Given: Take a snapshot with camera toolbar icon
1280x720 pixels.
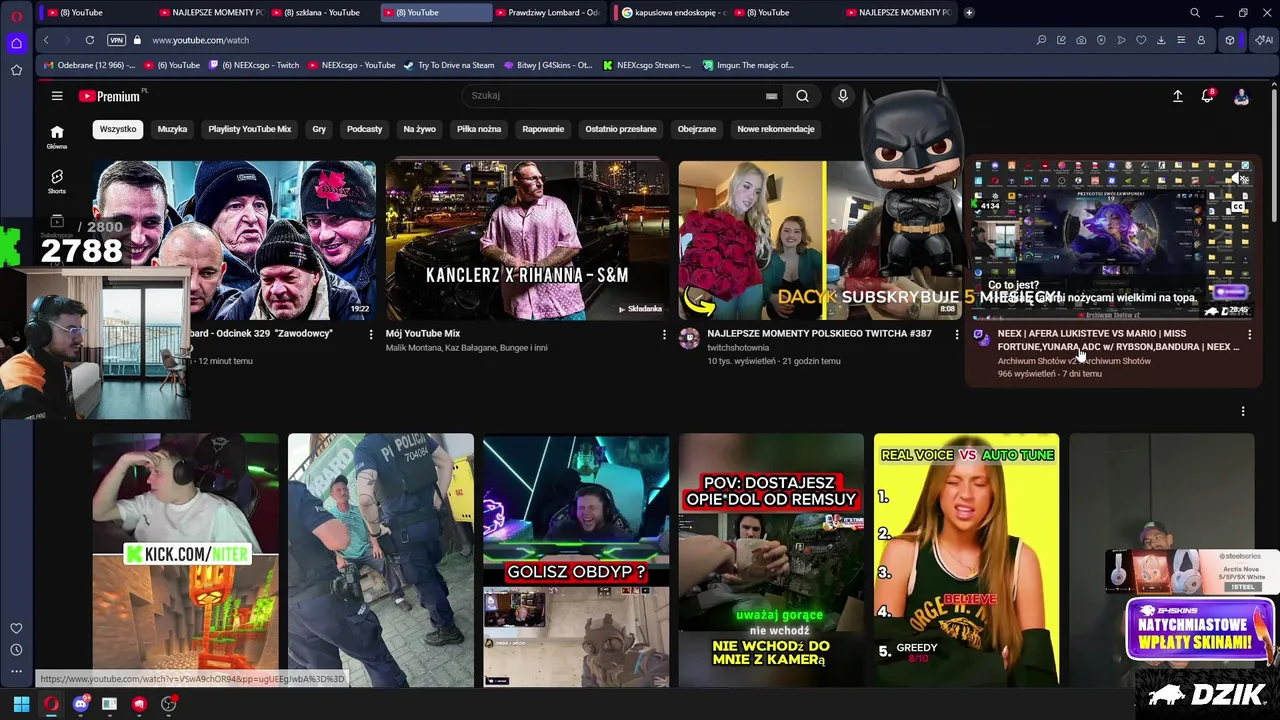Looking at the screenshot, I should [1081, 40].
